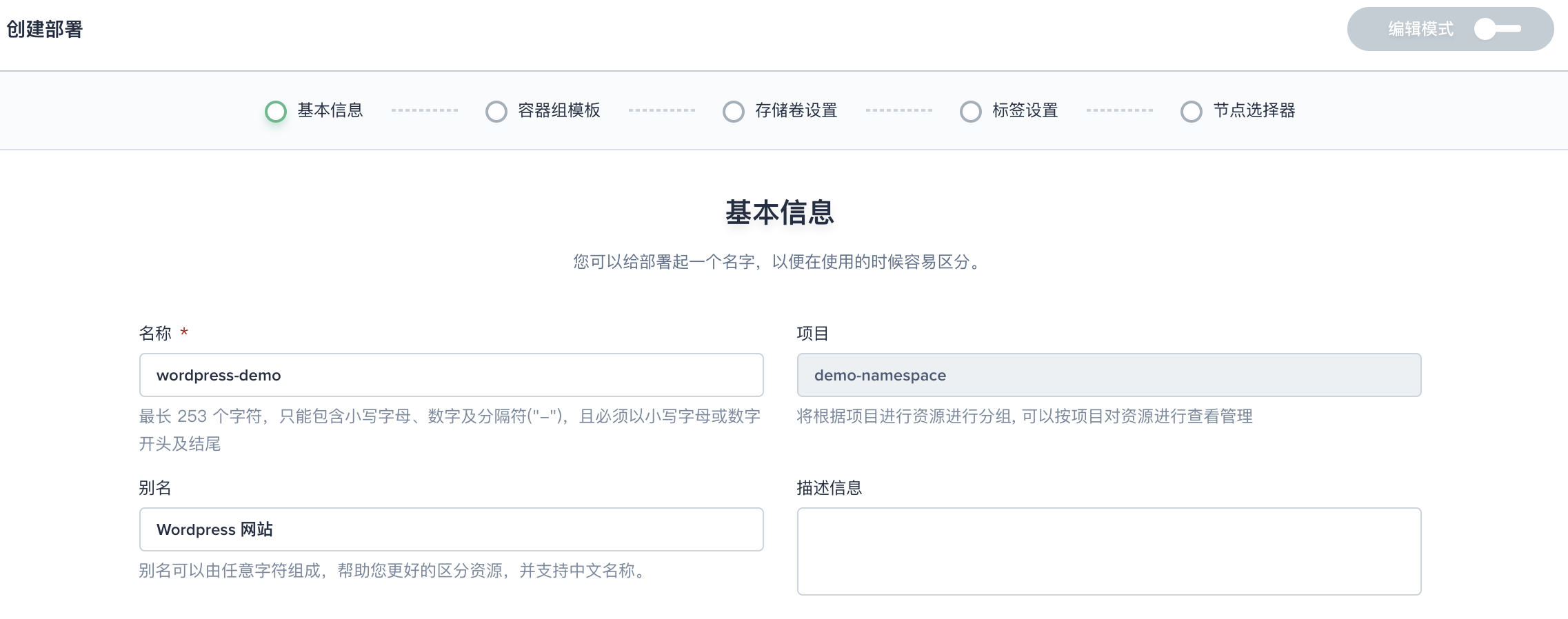Toggle the 编辑模式 switch

tap(1497, 29)
